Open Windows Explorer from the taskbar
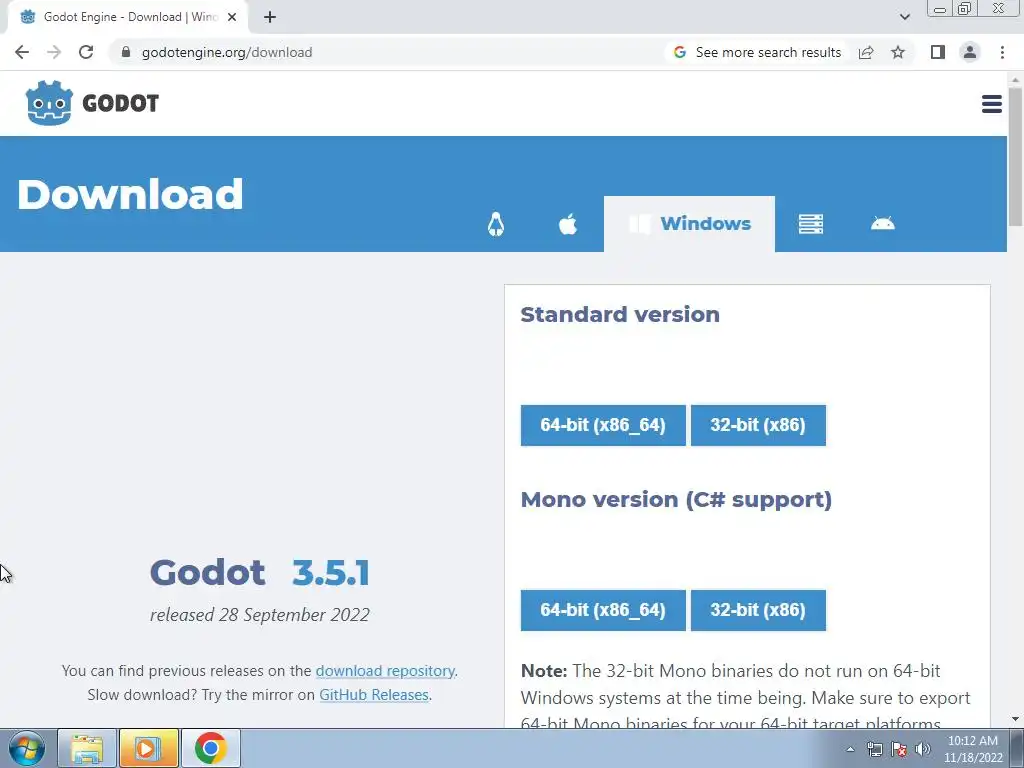This screenshot has width=1024, height=768. pyautogui.click(x=87, y=748)
